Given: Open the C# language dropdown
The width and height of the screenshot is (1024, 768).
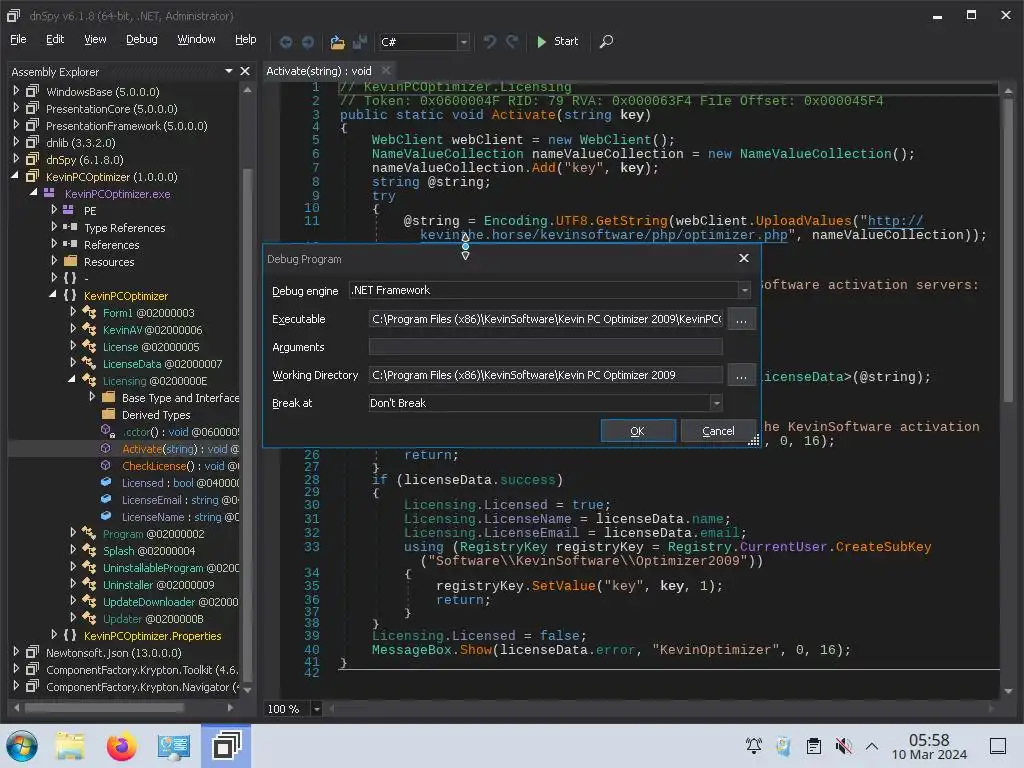Looking at the screenshot, I should pos(464,42).
